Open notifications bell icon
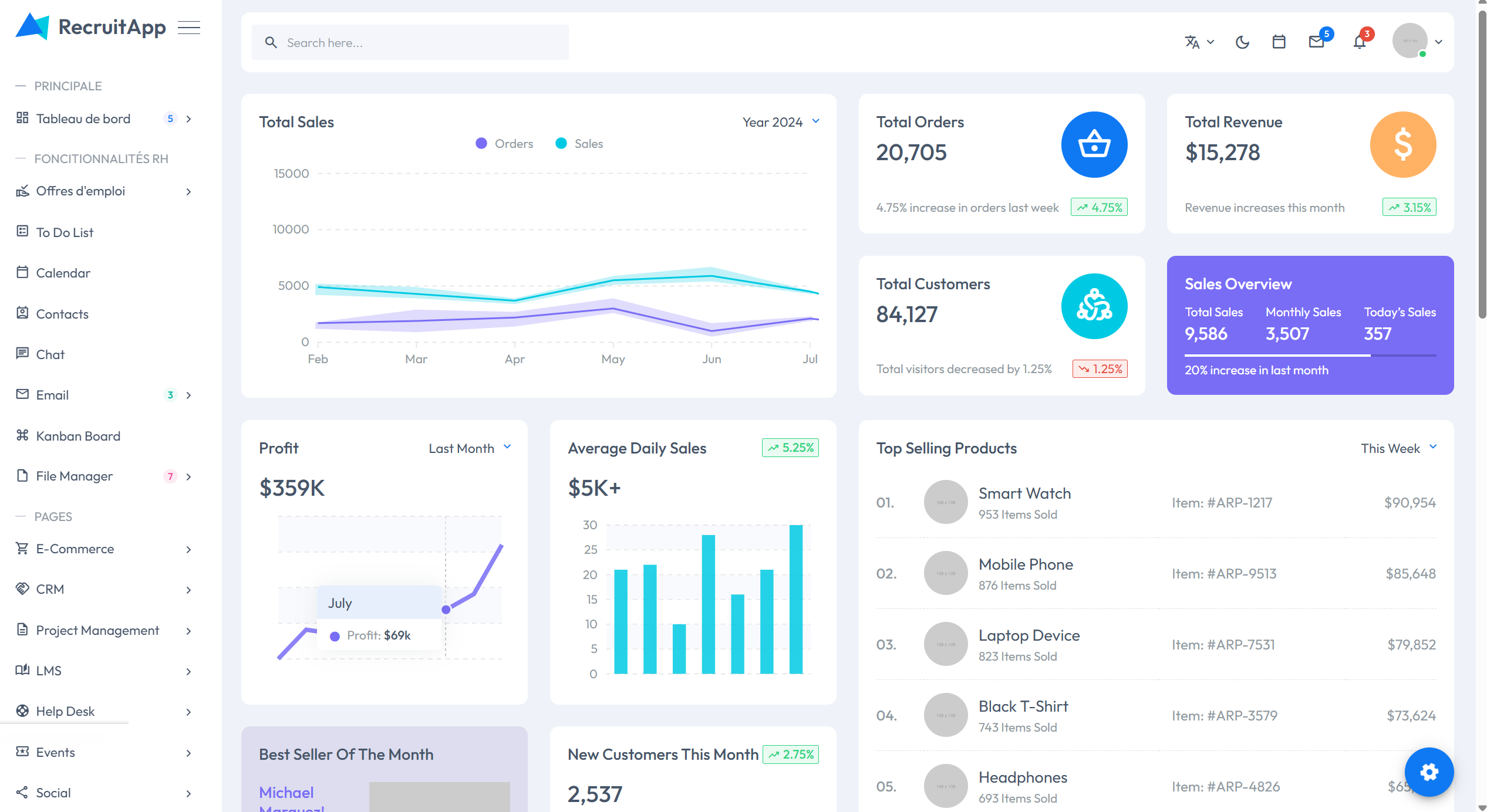The image size is (1487, 812). pos(1360,42)
